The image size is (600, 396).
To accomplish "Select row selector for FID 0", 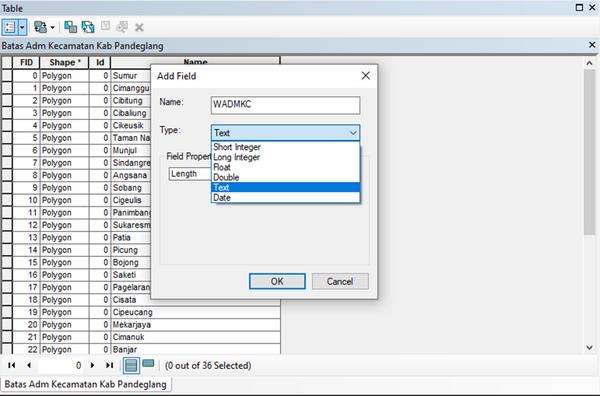I will point(7,76).
